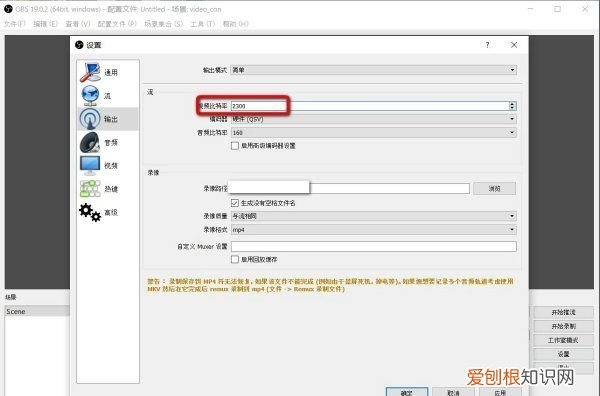
Task: Open the encoder (编码器) dropdown
Action: (x=373, y=119)
